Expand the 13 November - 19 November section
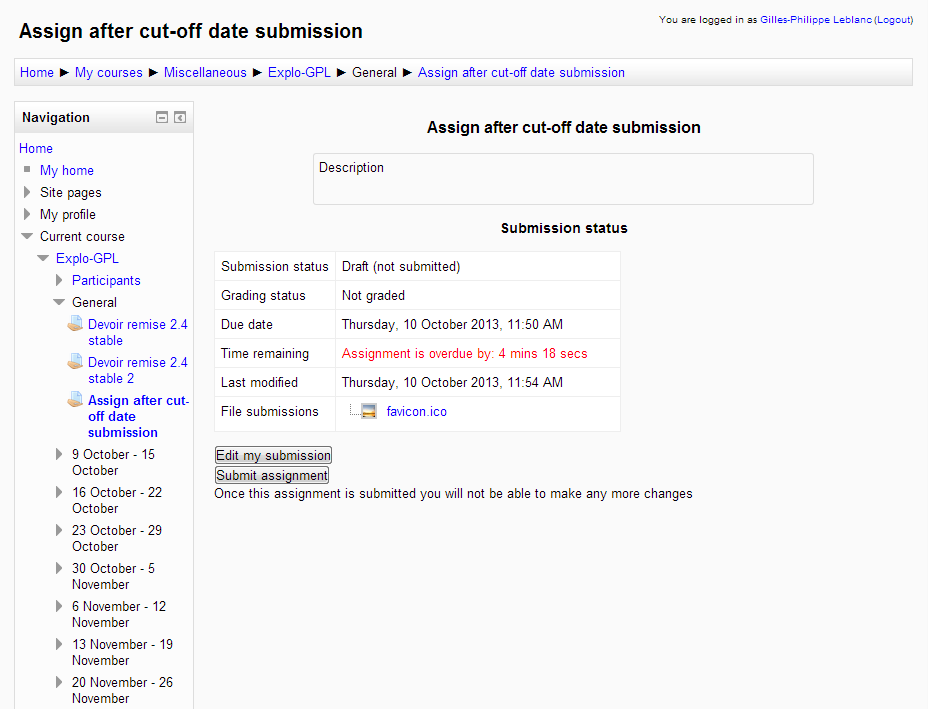The image size is (928, 709). [x=59, y=644]
